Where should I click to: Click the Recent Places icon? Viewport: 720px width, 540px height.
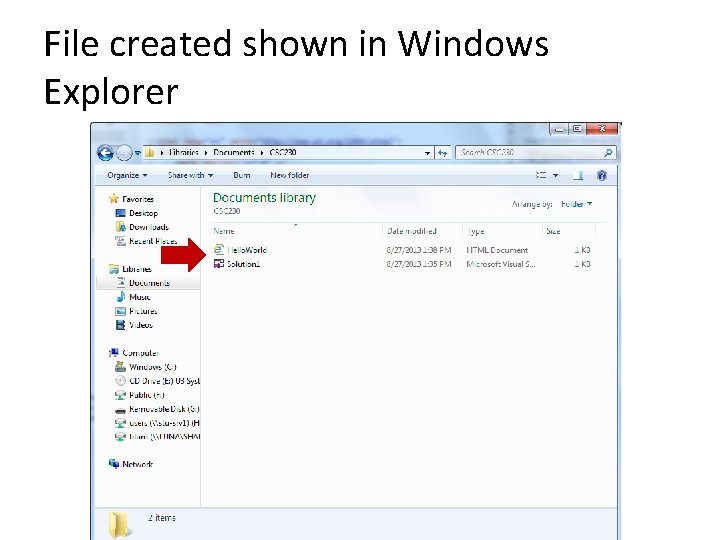(x=120, y=241)
